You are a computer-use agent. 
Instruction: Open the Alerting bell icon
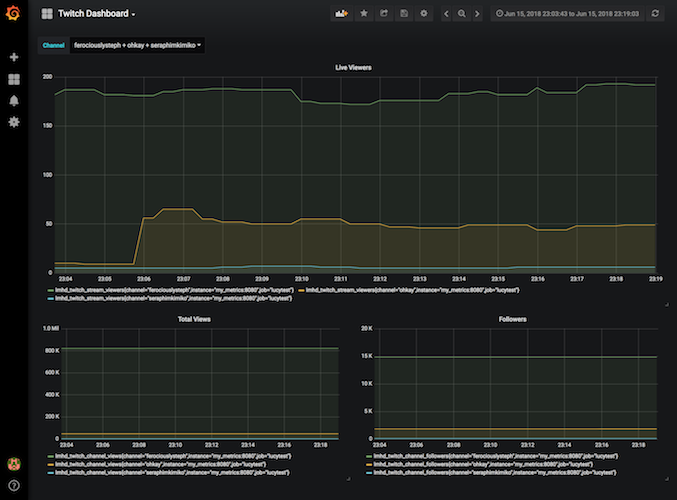[14, 101]
